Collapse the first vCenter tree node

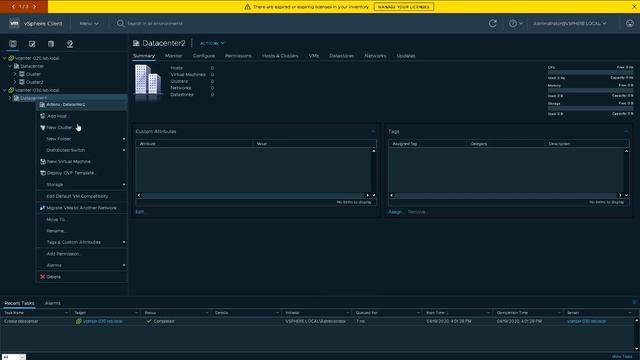click(4, 58)
